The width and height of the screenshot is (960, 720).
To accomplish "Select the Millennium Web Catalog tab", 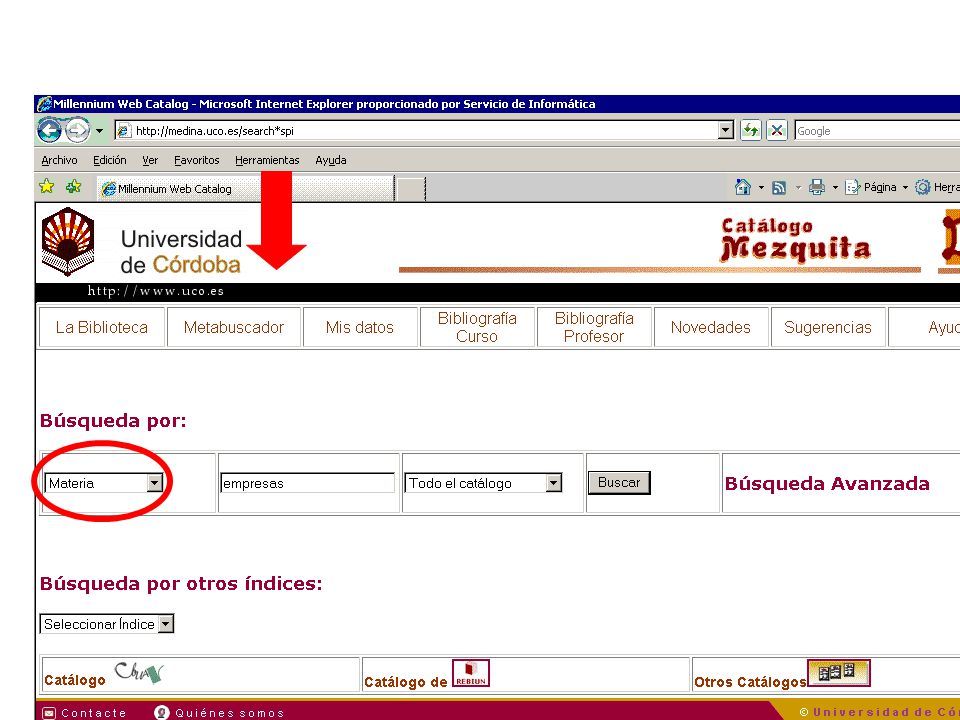I will [245, 189].
